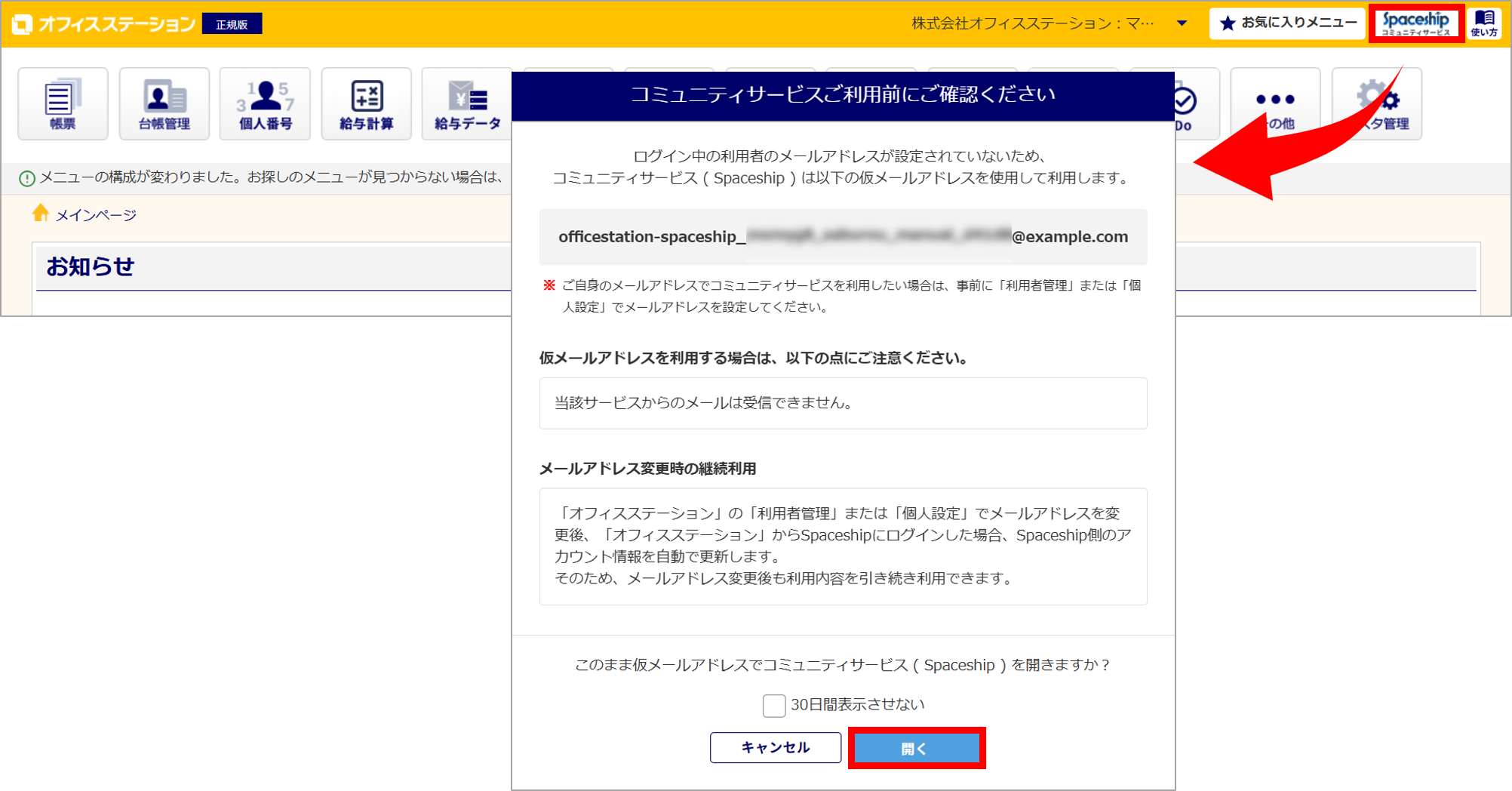
Task: Click the 給与データ icon
Action: 467,104
